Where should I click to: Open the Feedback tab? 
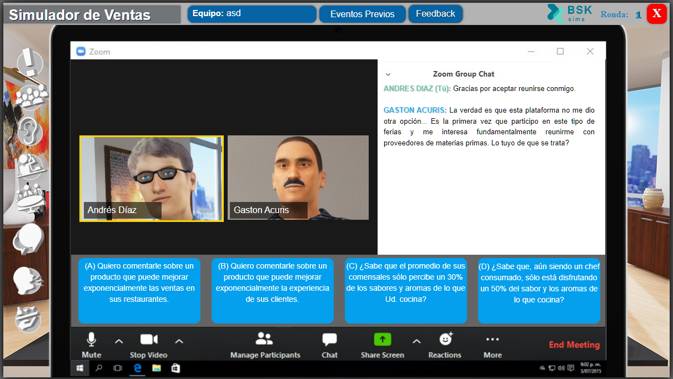[435, 14]
